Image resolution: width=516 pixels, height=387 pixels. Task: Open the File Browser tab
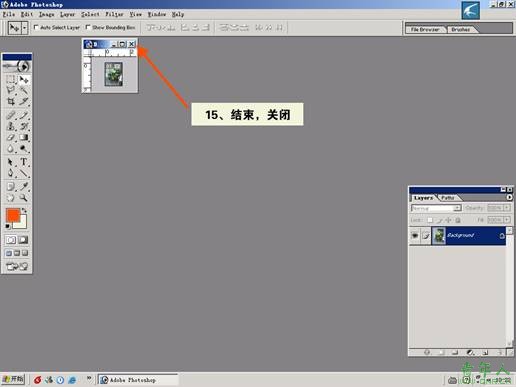425,29
